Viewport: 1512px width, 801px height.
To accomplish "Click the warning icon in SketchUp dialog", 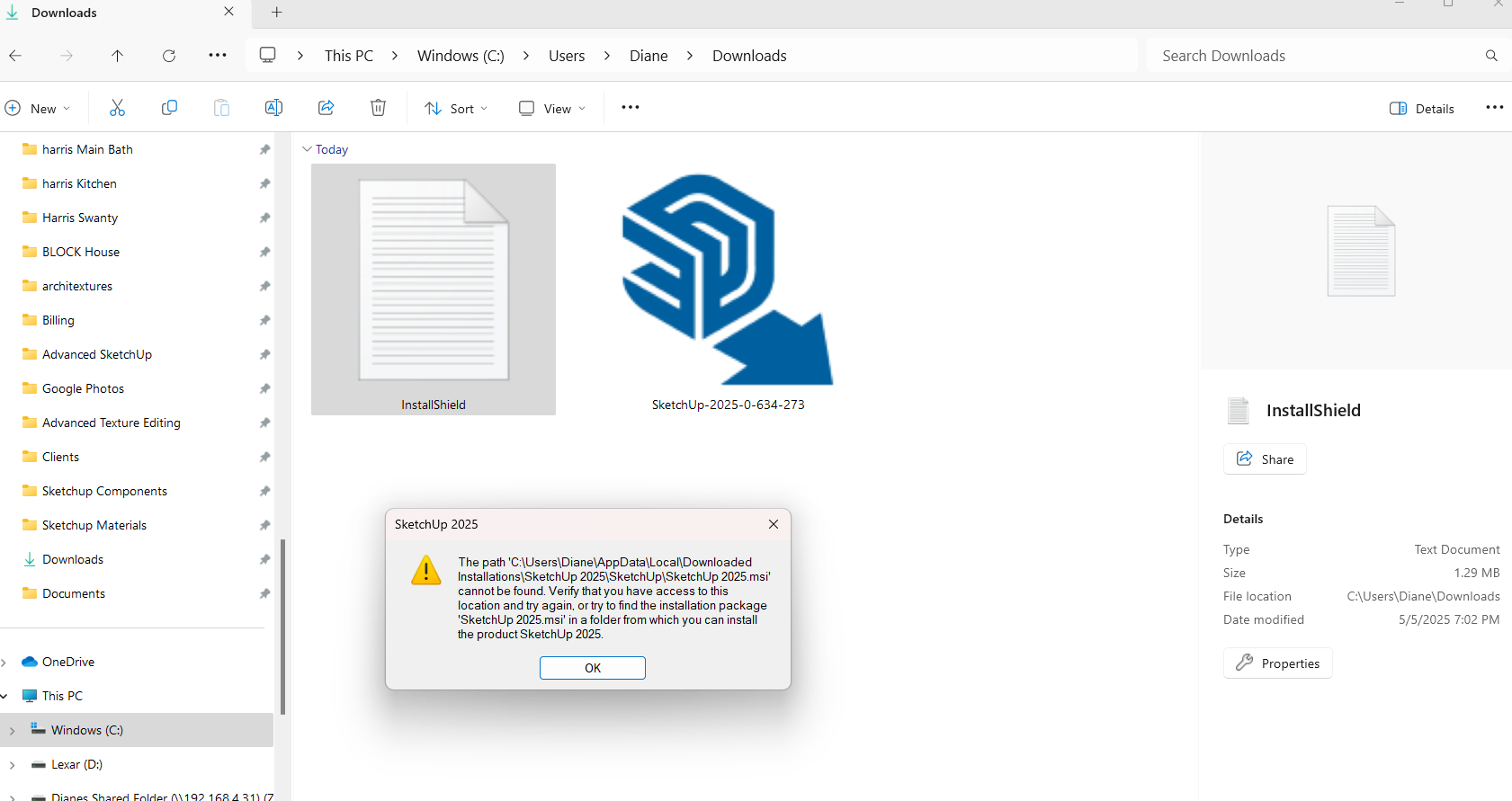I will (x=425, y=570).
